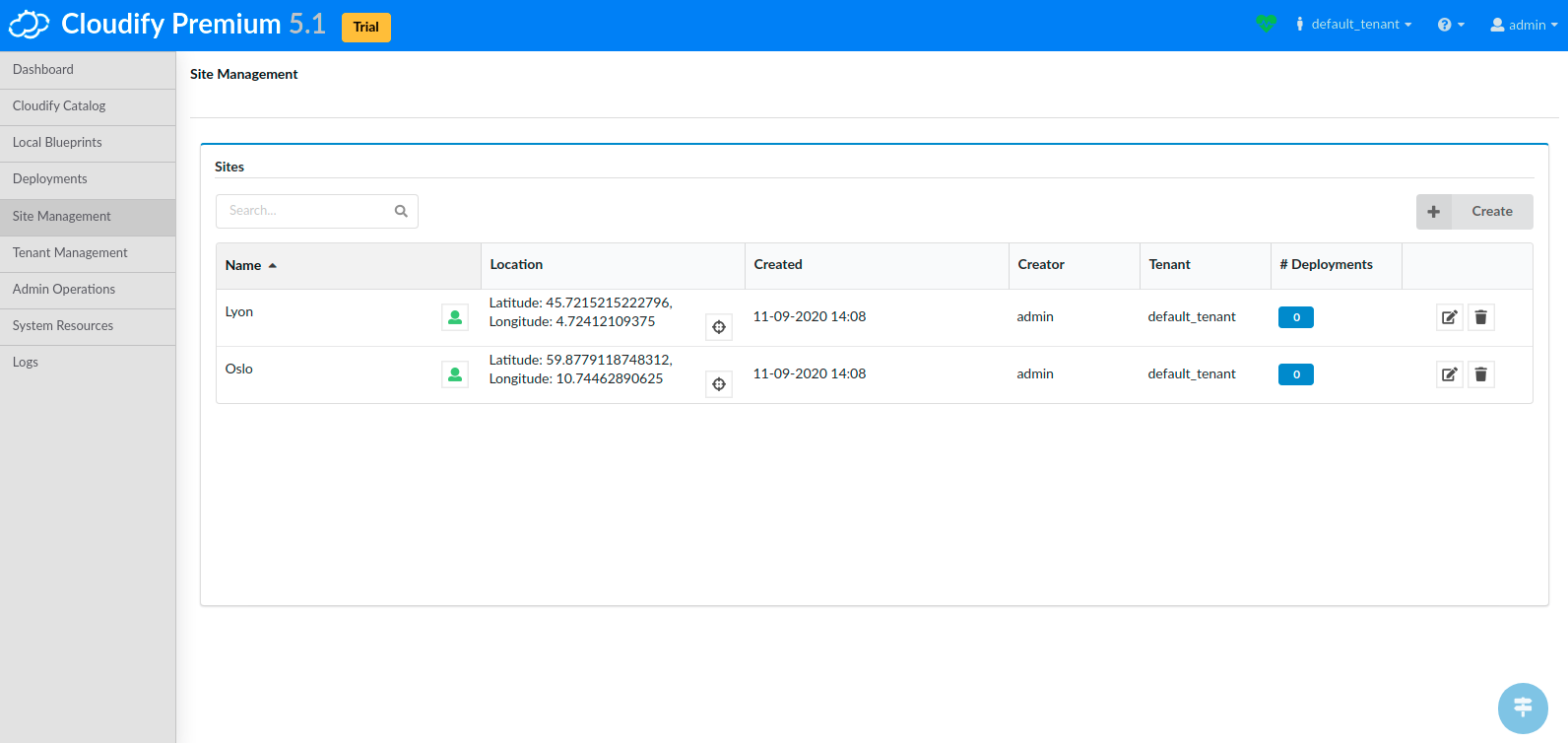The width and height of the screenshot is (1568, 743).
Task: Click the Location column header
Action: pyautogui.click(x=613, y=265)
